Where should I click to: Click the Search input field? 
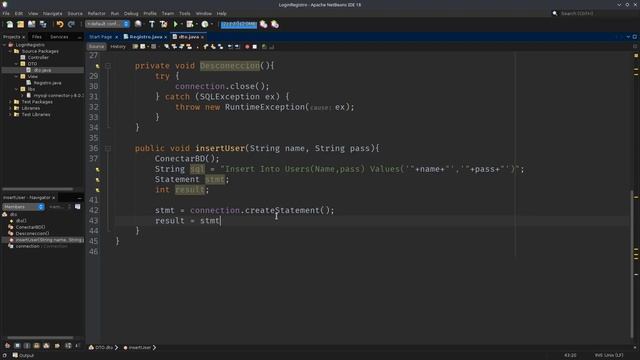[x=594, y=13]
